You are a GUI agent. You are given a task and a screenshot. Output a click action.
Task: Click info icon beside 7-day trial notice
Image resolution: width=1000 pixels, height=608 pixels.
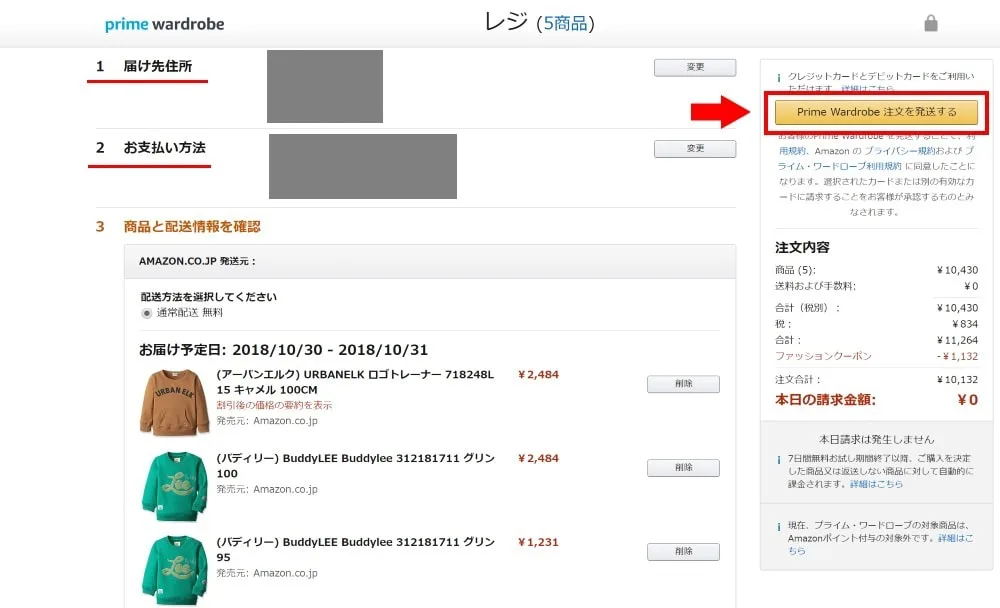click(x=778, y=461)
